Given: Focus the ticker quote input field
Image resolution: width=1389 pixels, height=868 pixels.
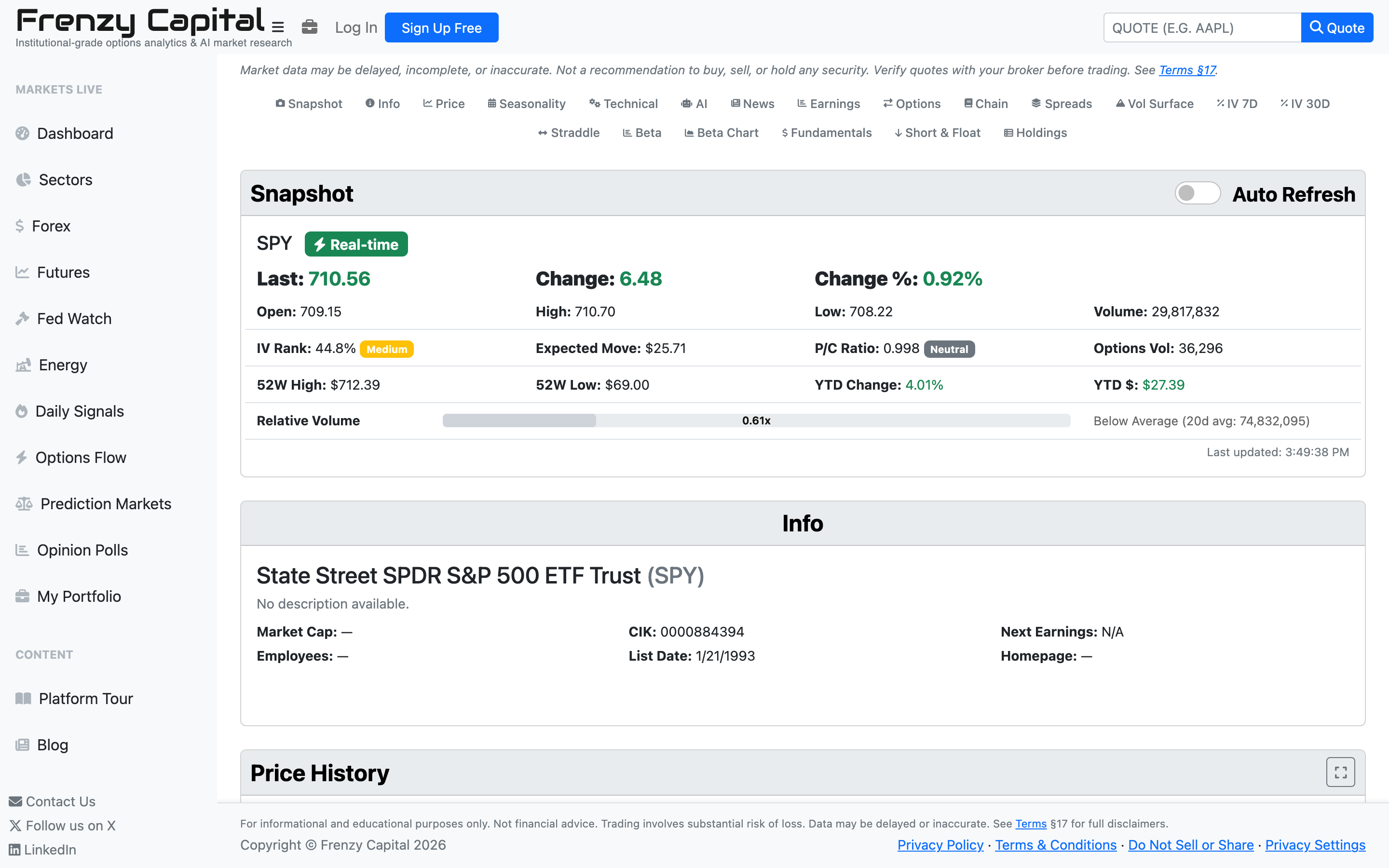Looking at the screenshot, I should tap(1202, 27).
